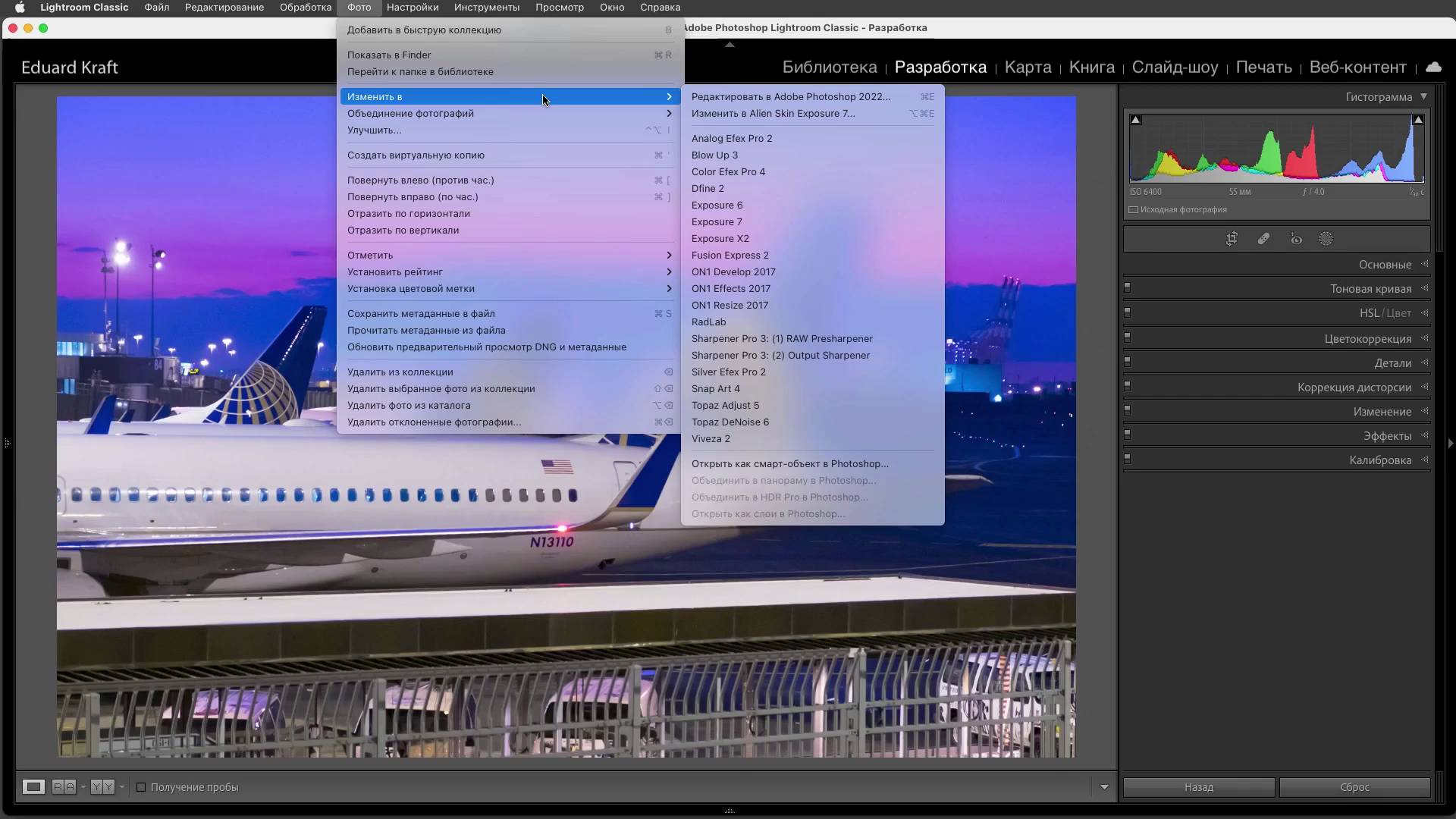This screenshot has width=1456, height=819.
Task: Switch to the Книга module
Action: [1091, 67]
